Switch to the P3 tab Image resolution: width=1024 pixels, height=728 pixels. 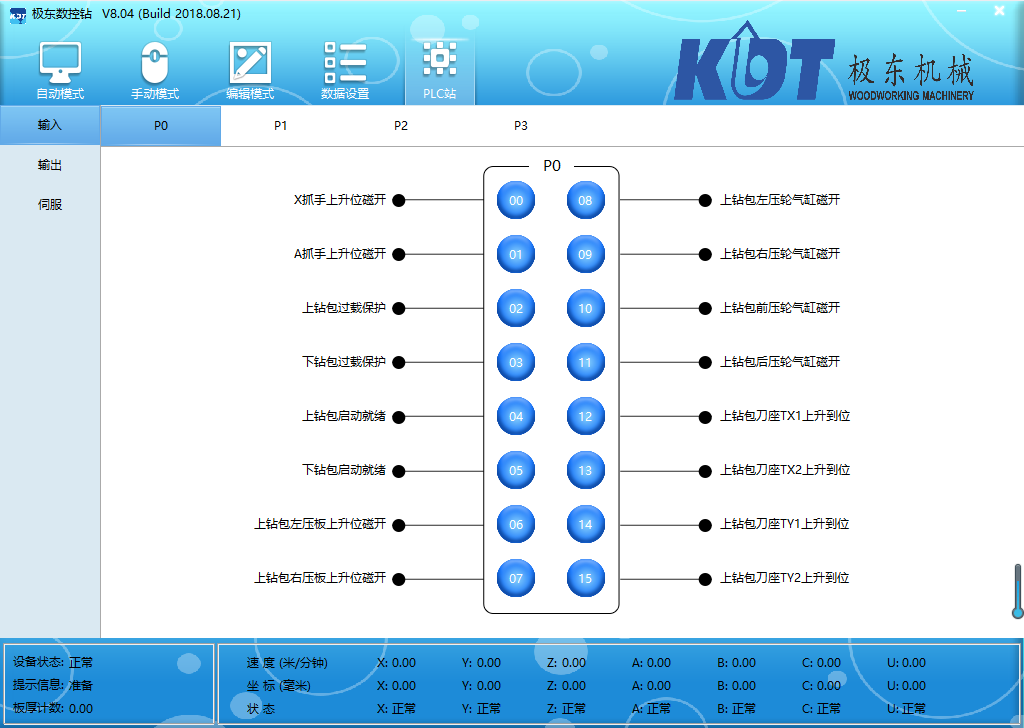[x=521, y=126]
